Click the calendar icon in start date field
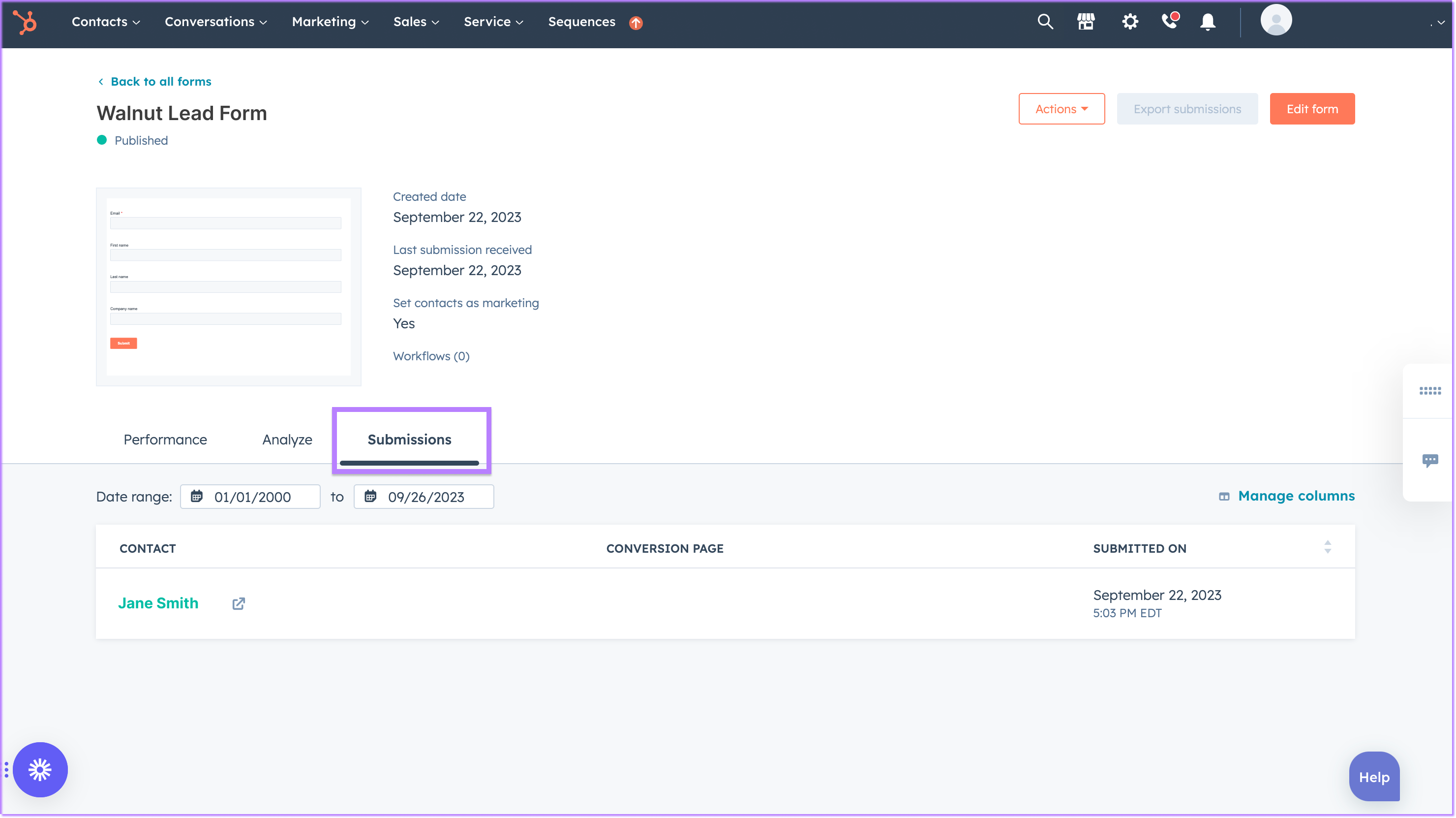 click(197, 497)
